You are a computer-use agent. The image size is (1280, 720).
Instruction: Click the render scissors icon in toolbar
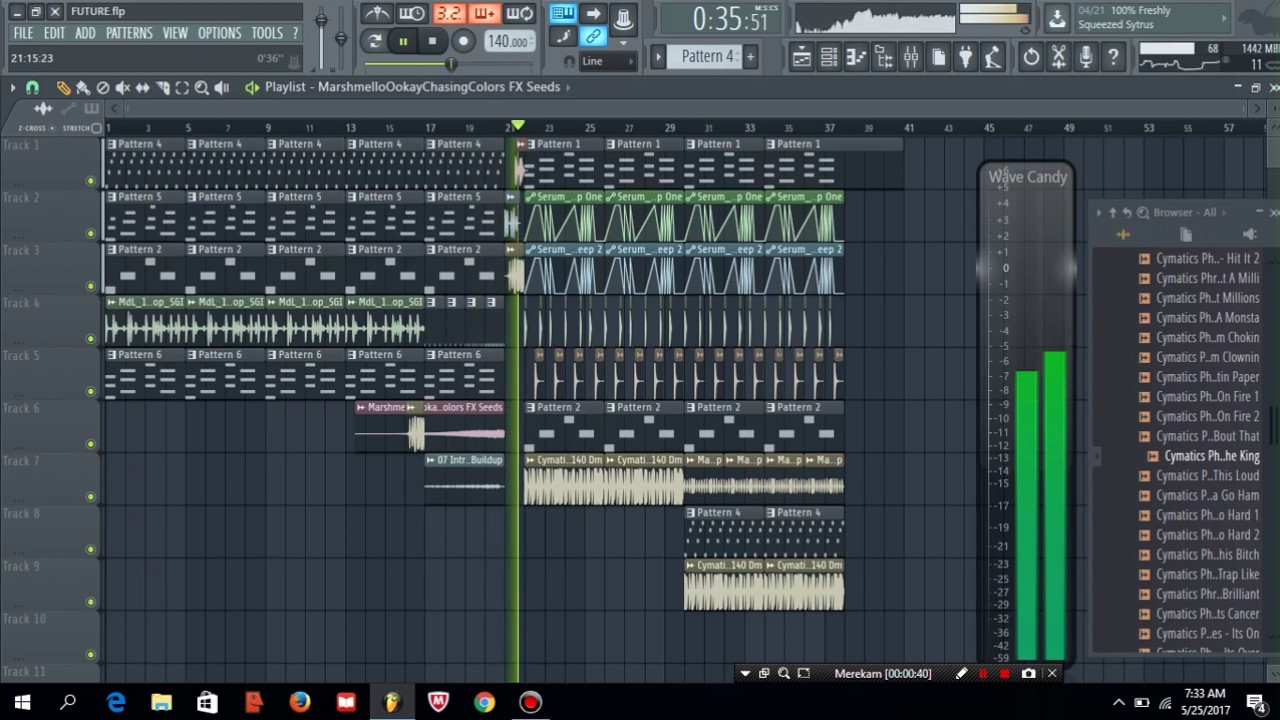point(1058,57)
